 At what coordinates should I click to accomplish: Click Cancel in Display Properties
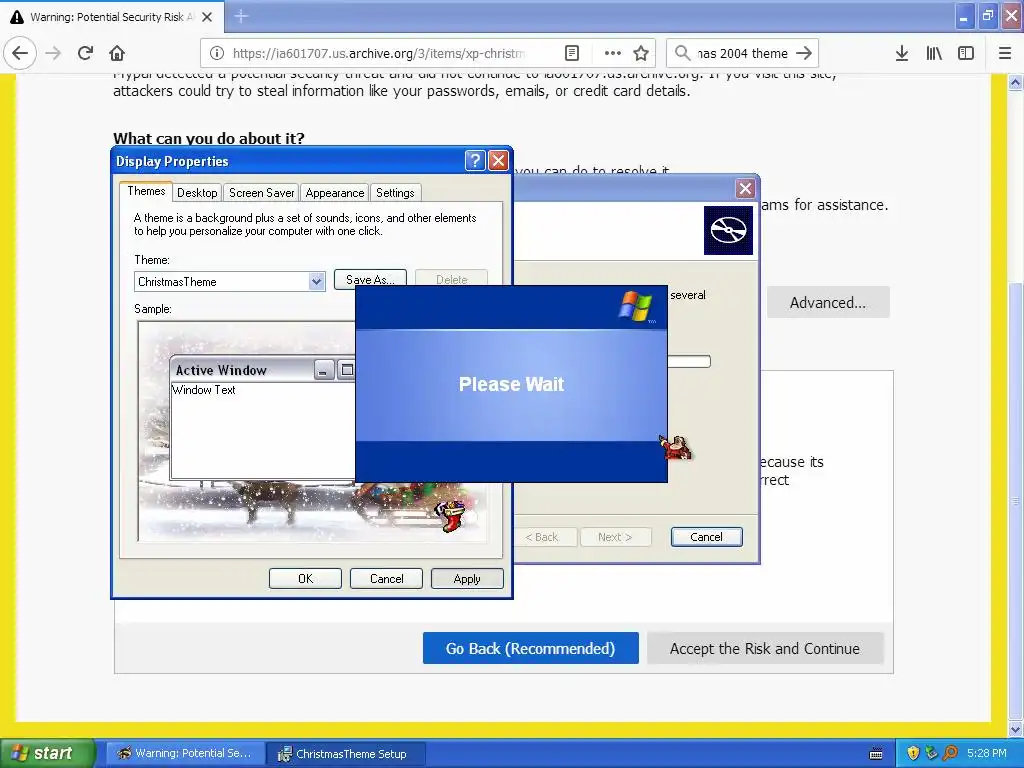click(387, 579)
